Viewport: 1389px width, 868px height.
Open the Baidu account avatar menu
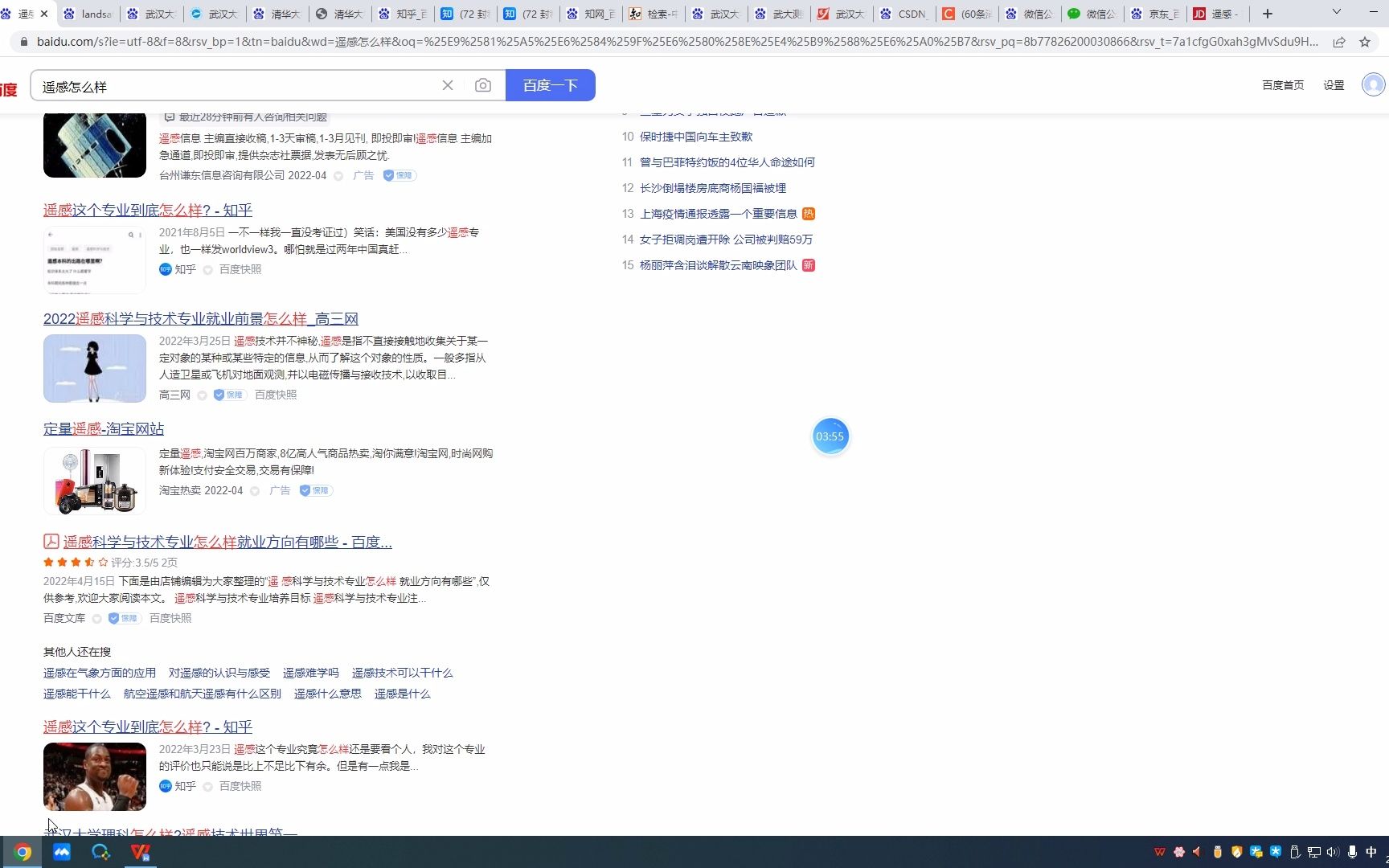(x=1374, y=84)
